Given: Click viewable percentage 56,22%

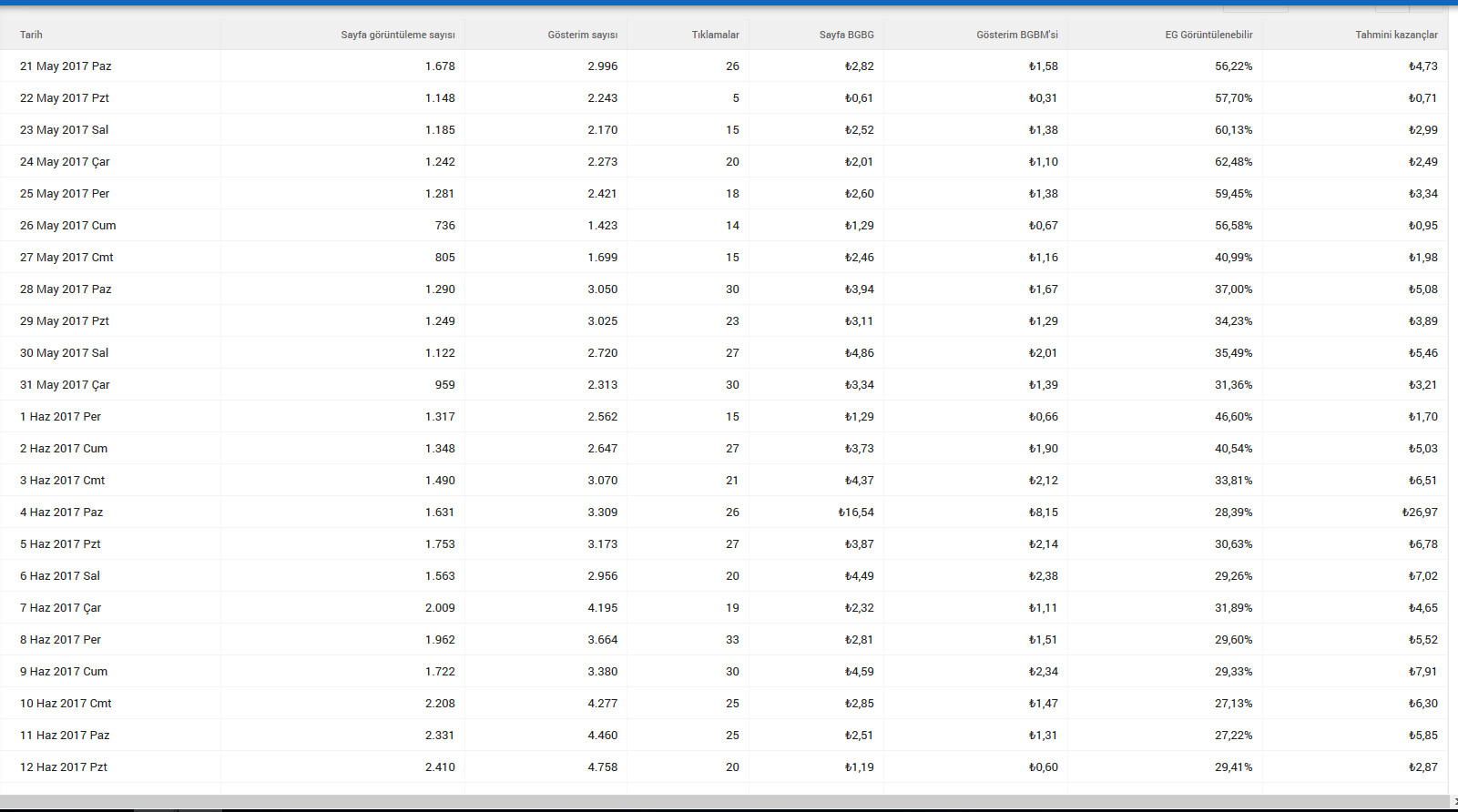Looking at the screenshot, I should pos(1234,66).
